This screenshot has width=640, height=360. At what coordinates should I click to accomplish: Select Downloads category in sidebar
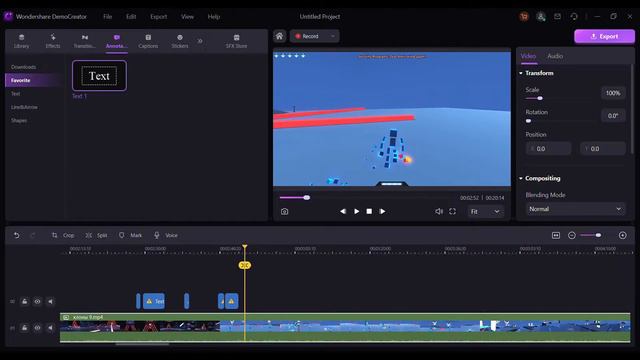(23, 67)
